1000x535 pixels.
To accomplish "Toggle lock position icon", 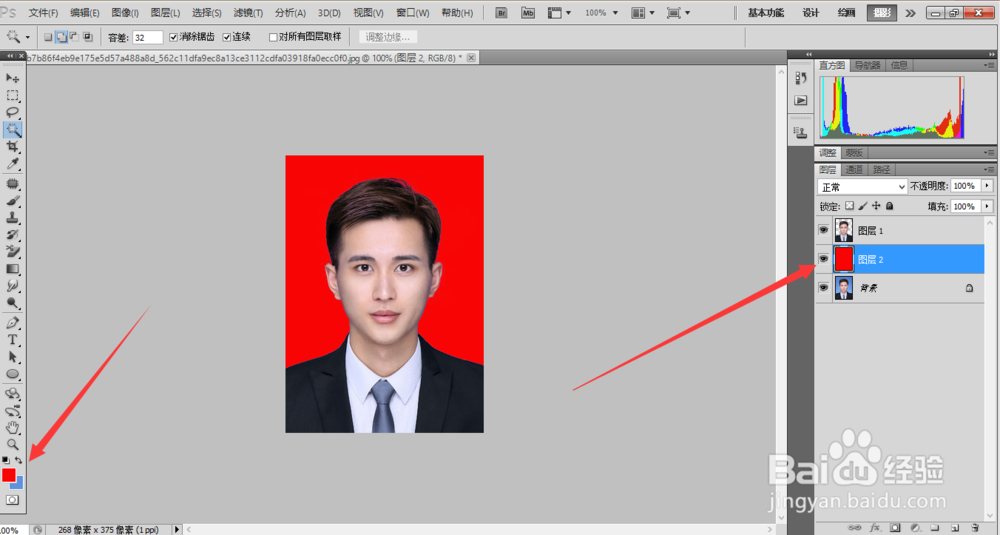I will tap(876, 206).
